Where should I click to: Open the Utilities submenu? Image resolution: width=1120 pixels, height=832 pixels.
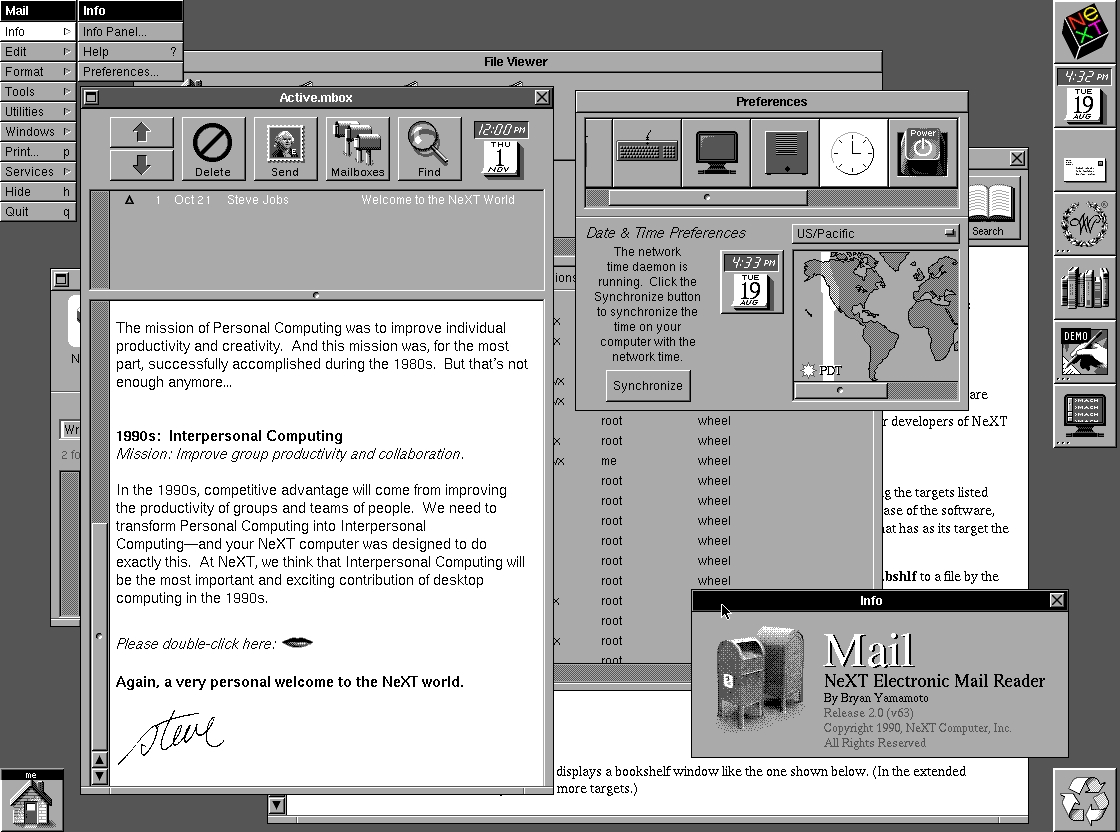37,111
